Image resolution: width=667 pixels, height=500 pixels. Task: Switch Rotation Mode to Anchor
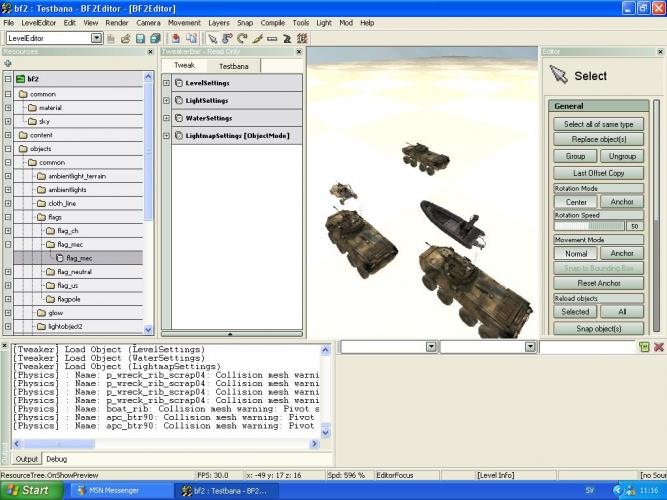622,201
